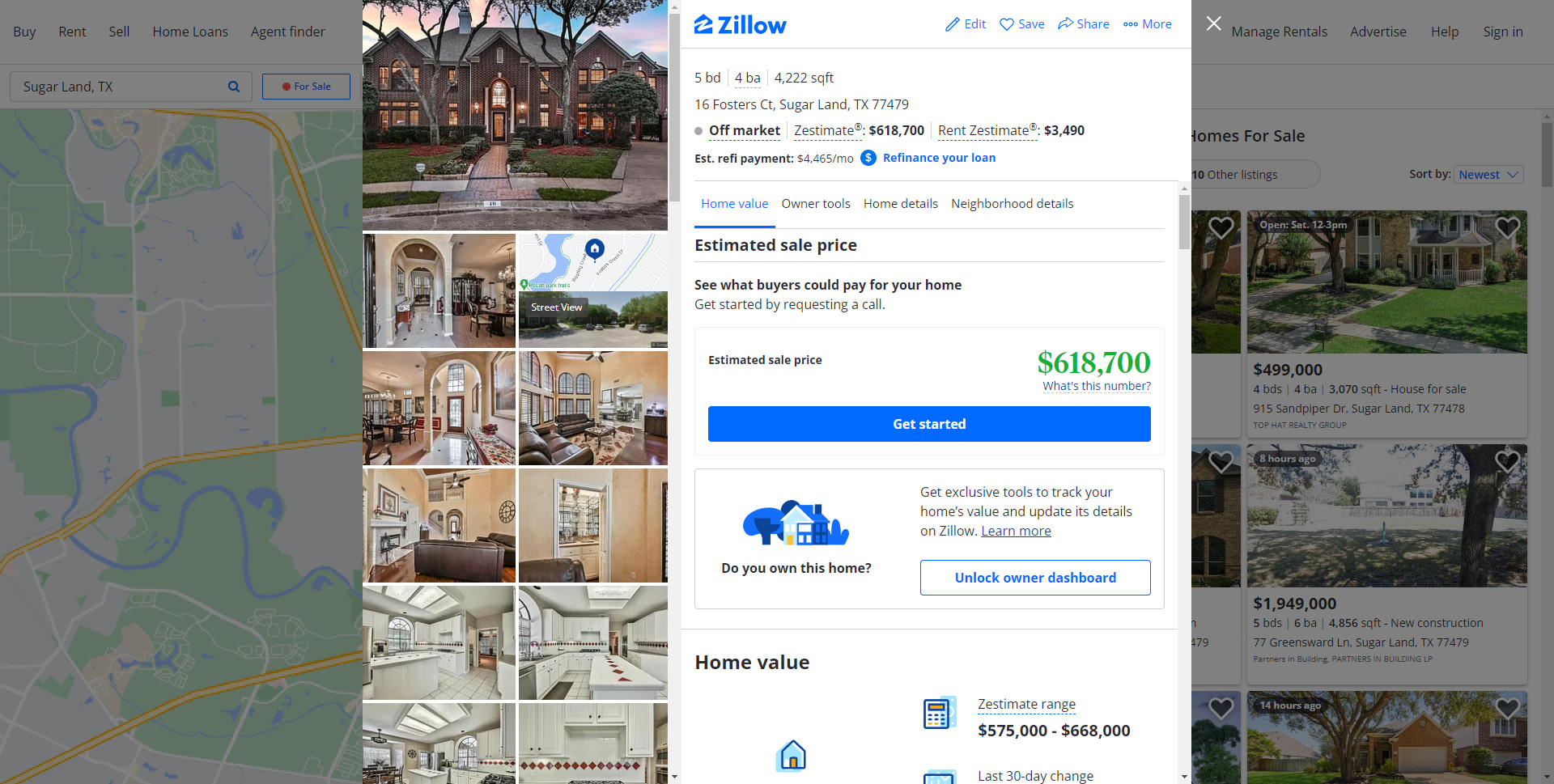Click the refinance dollar icon
The image size is (1554, 784).
(x=868, y=158)
